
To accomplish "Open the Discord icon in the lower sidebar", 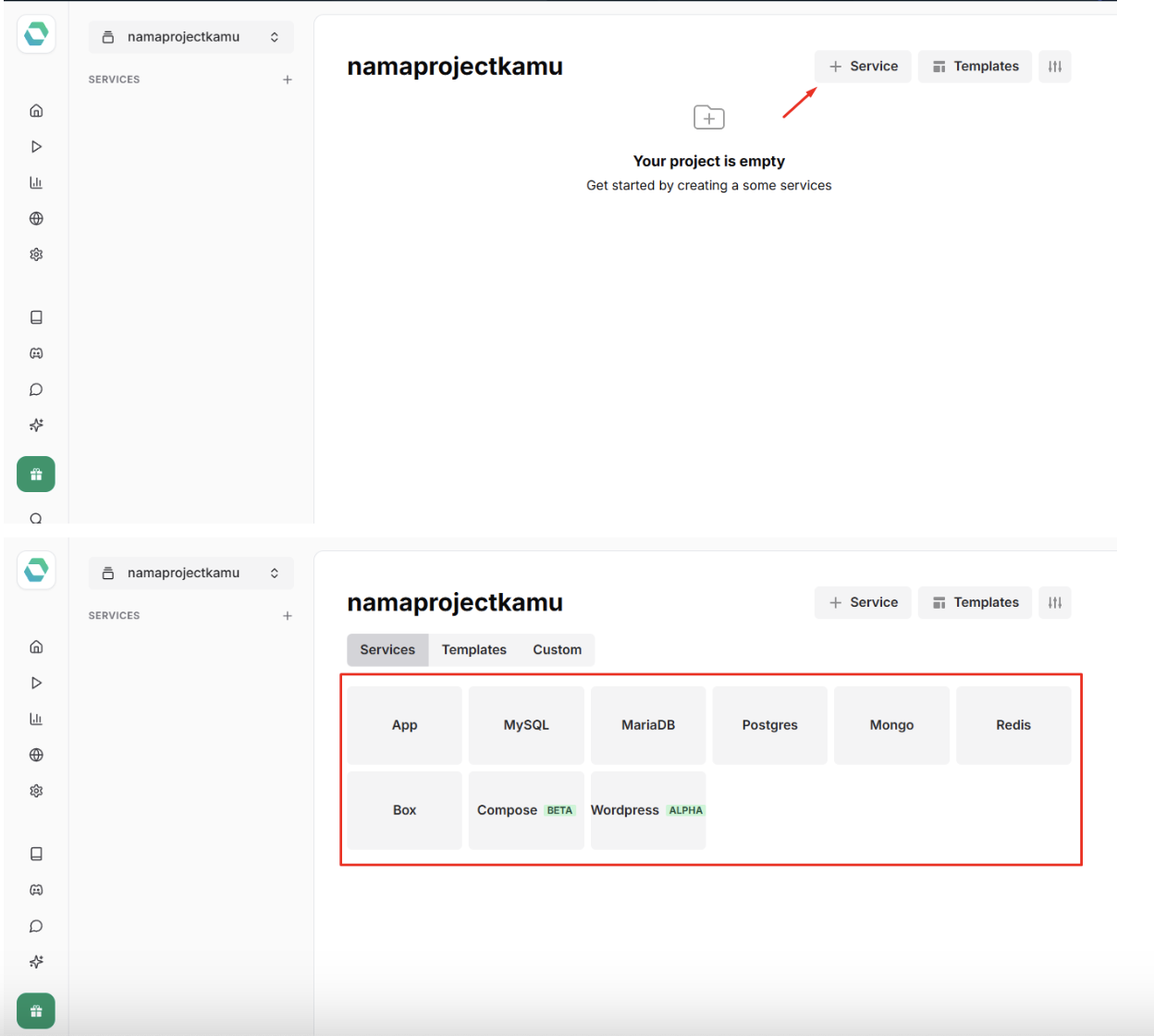I will (x=36, y=890).
